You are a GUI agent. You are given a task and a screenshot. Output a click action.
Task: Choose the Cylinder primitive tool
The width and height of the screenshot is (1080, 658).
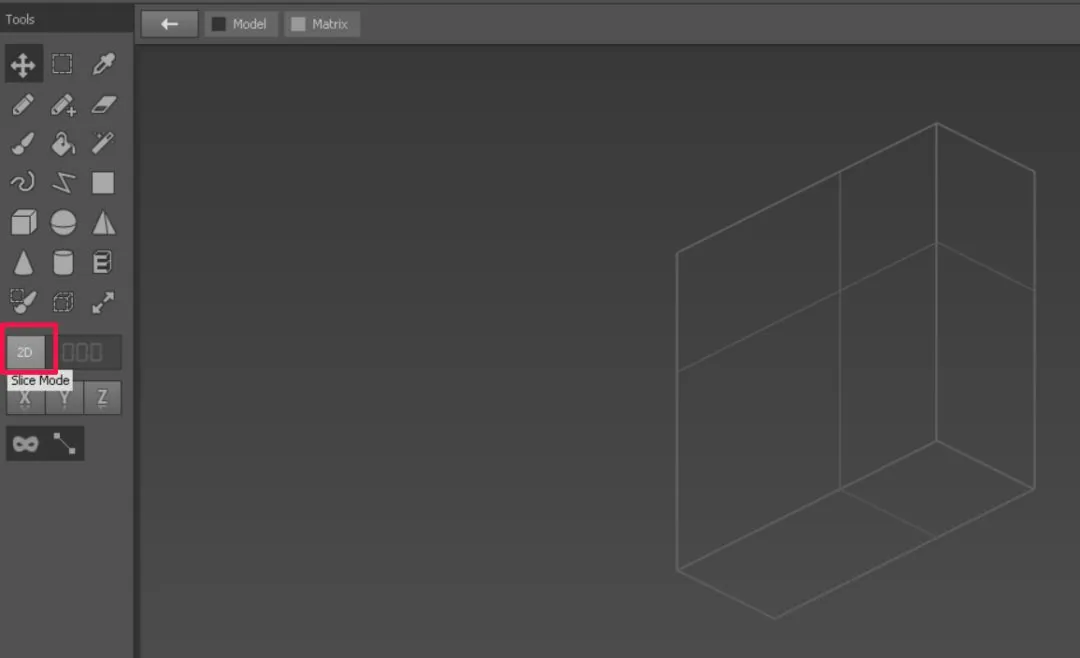pos(63,263)
